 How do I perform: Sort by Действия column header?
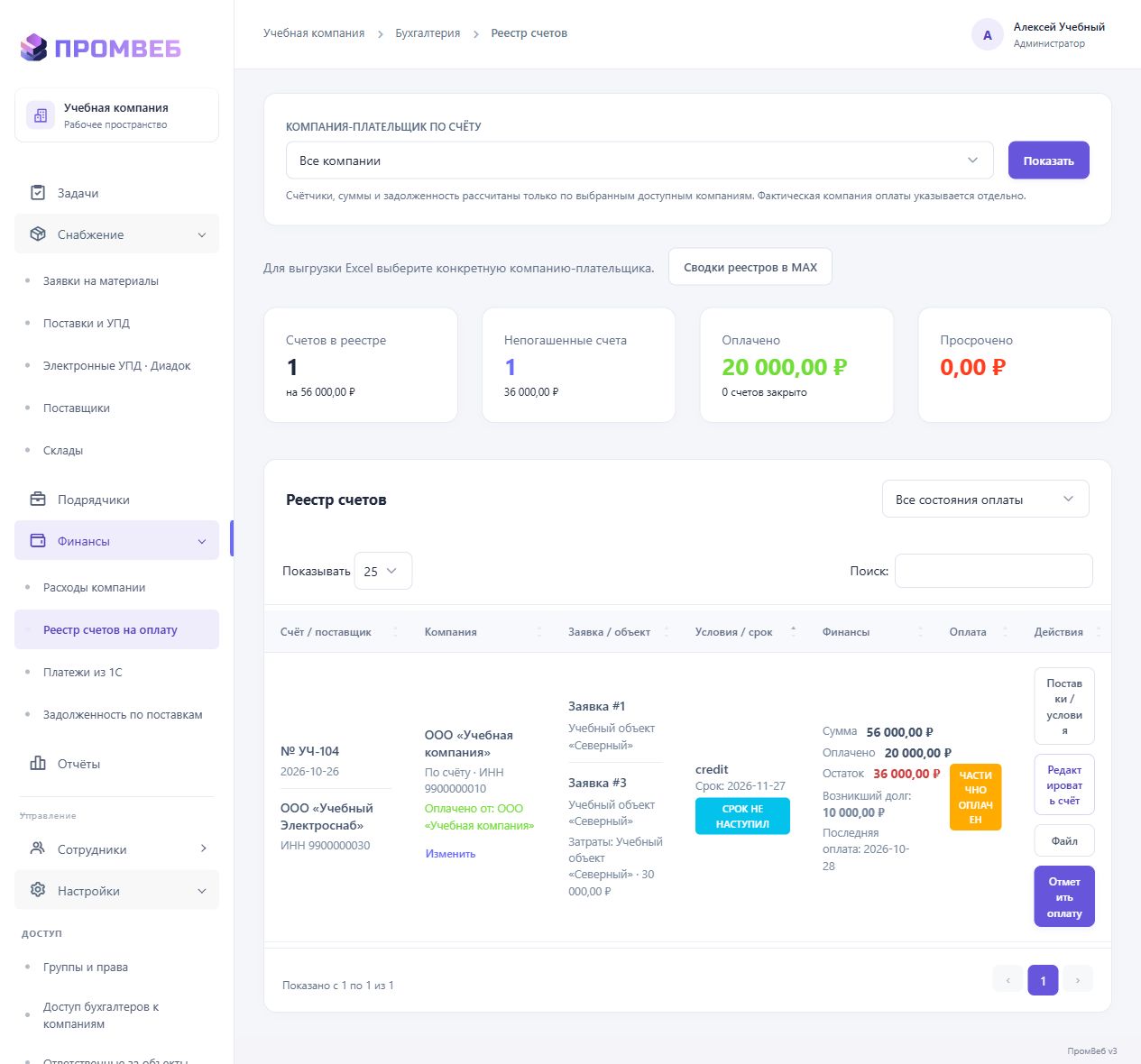pos(1064,632)
